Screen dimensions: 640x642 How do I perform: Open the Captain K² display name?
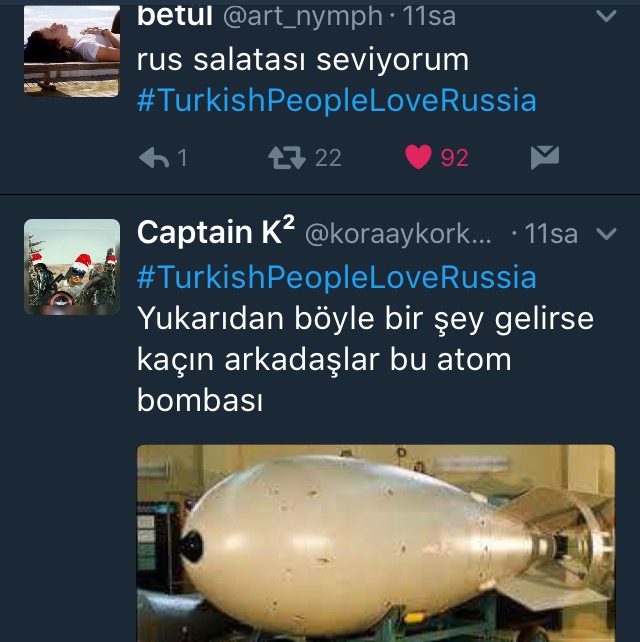216,231
